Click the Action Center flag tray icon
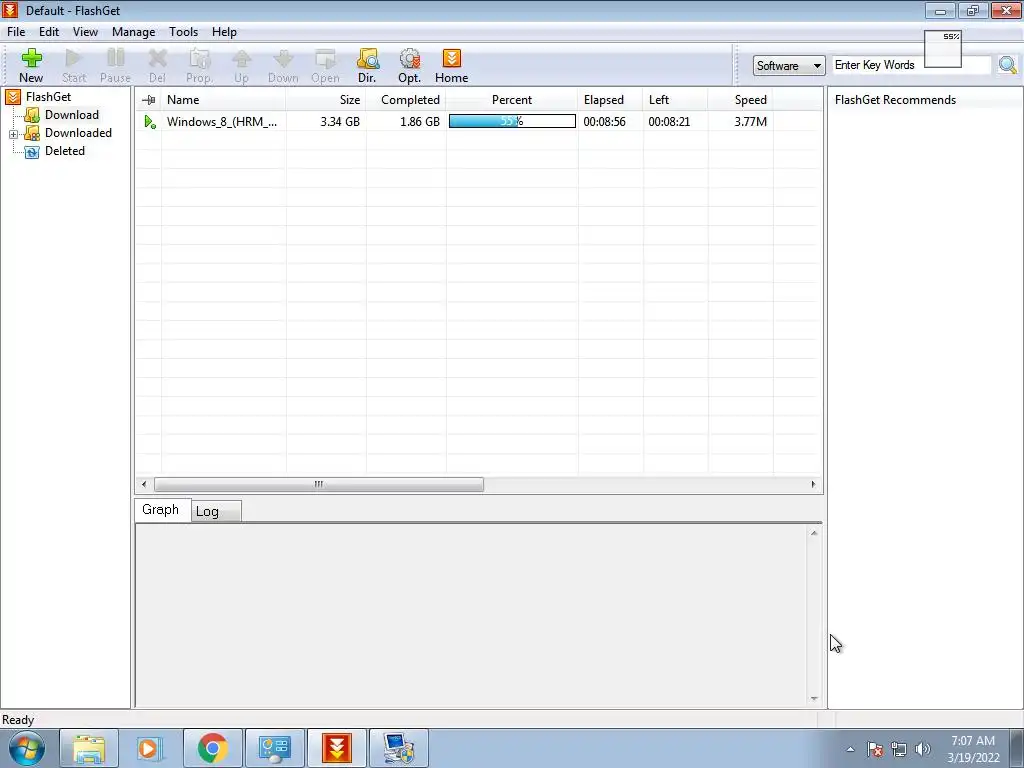Viewport: 1024px width, 768px height. click(875, 749)
